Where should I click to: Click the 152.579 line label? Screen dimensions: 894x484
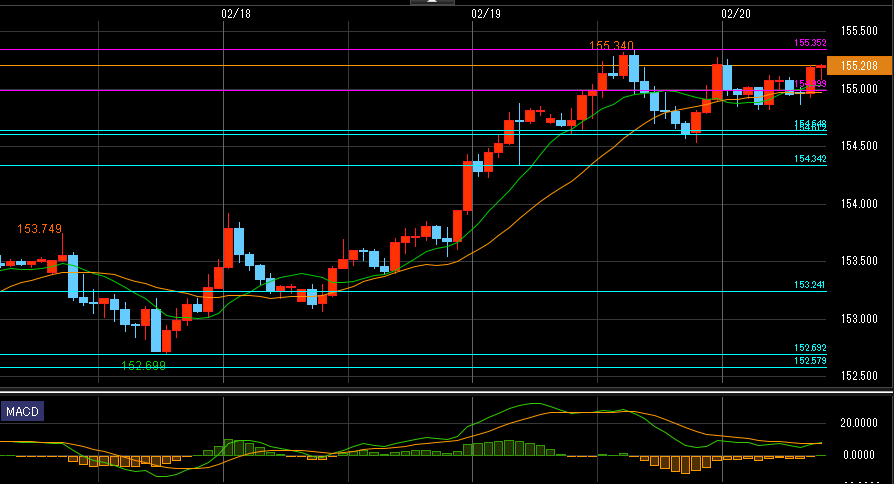pos(810,360)
